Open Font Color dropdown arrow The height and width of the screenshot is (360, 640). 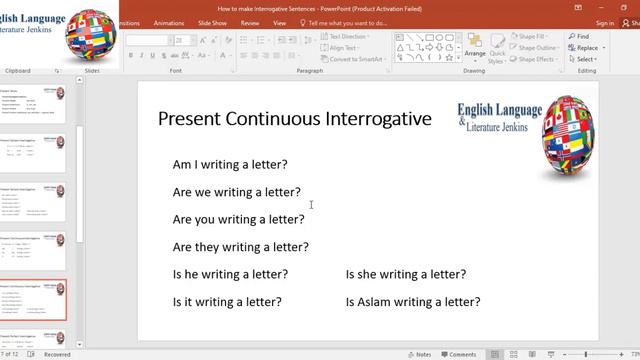tap(231, 56)
